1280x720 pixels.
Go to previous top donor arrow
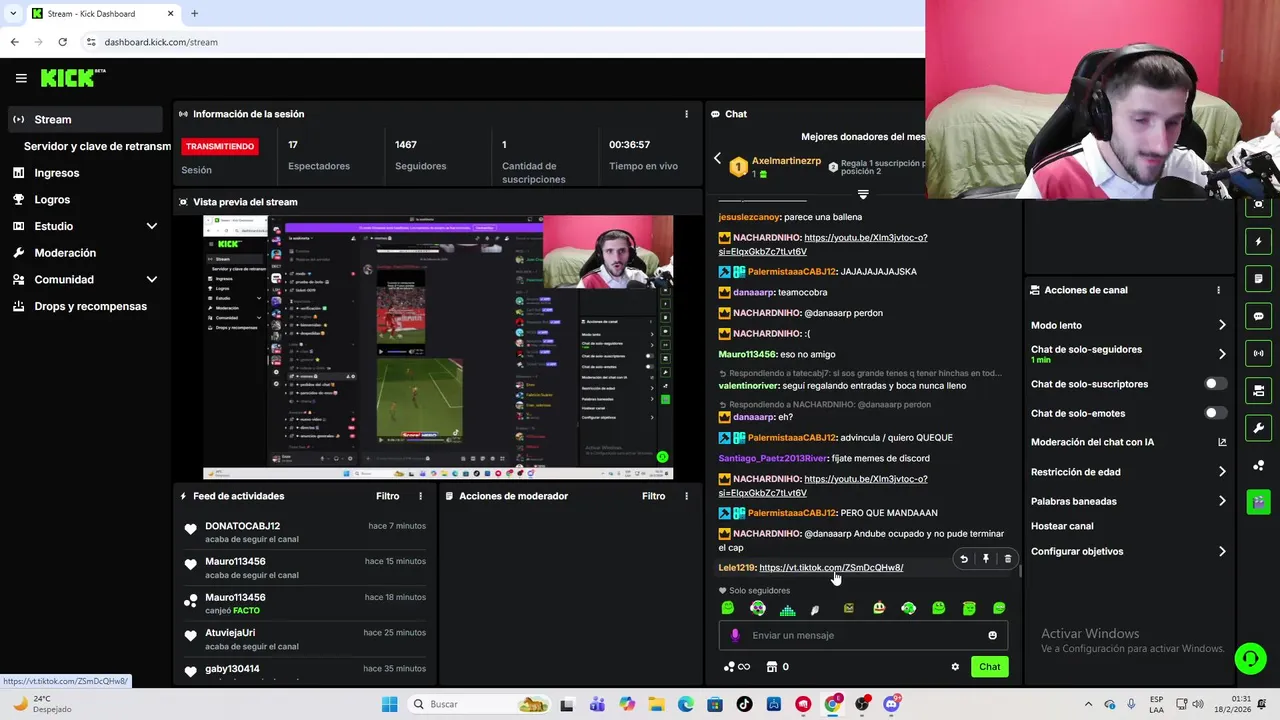pyautogui.click(x=717, y=159)
